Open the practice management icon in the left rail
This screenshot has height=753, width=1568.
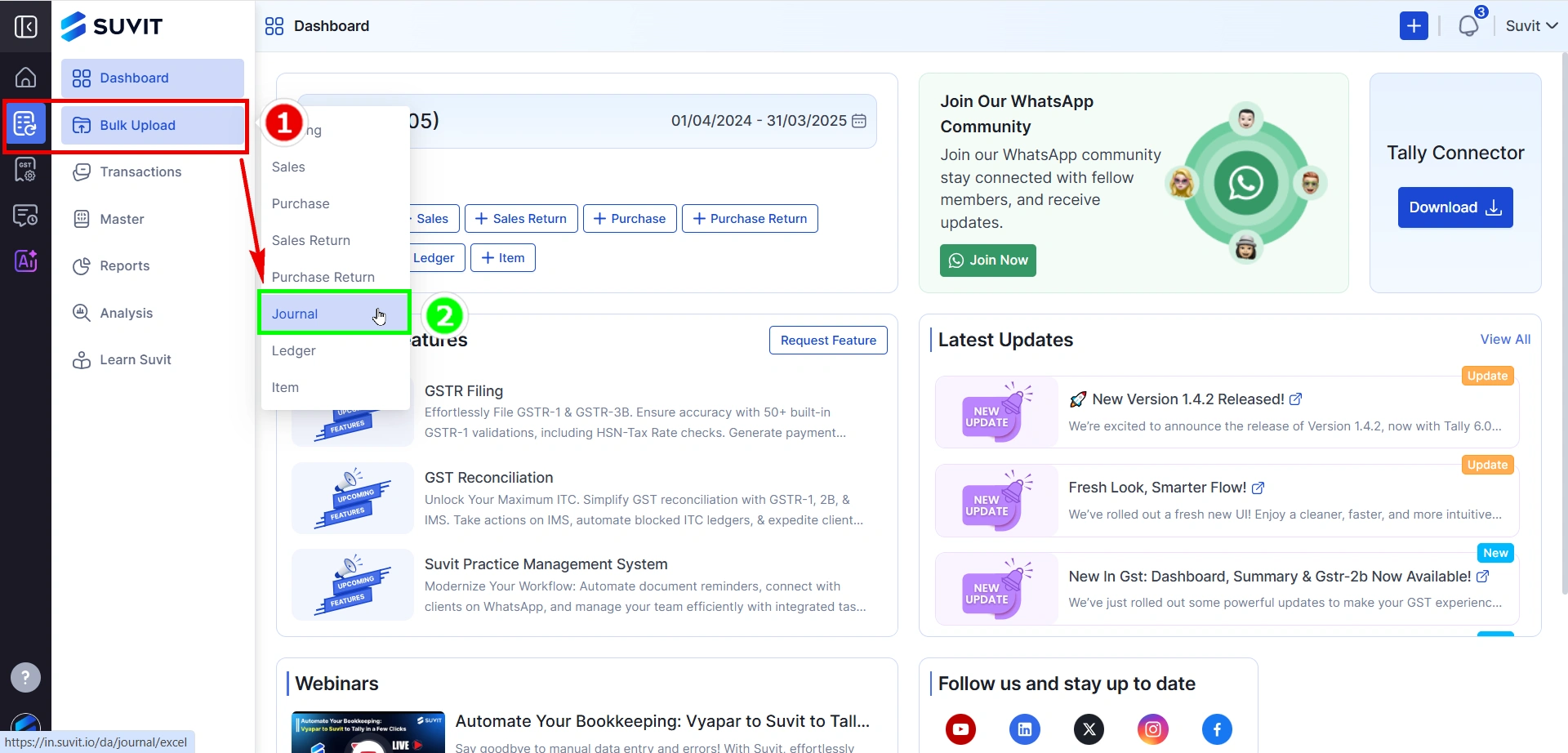[x=25, y=216]
